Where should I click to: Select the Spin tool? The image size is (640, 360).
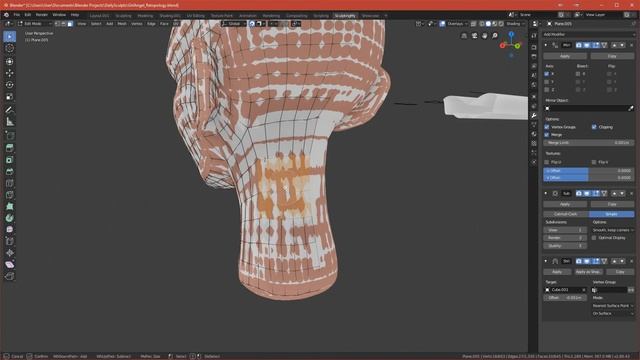tap(10, 218)
